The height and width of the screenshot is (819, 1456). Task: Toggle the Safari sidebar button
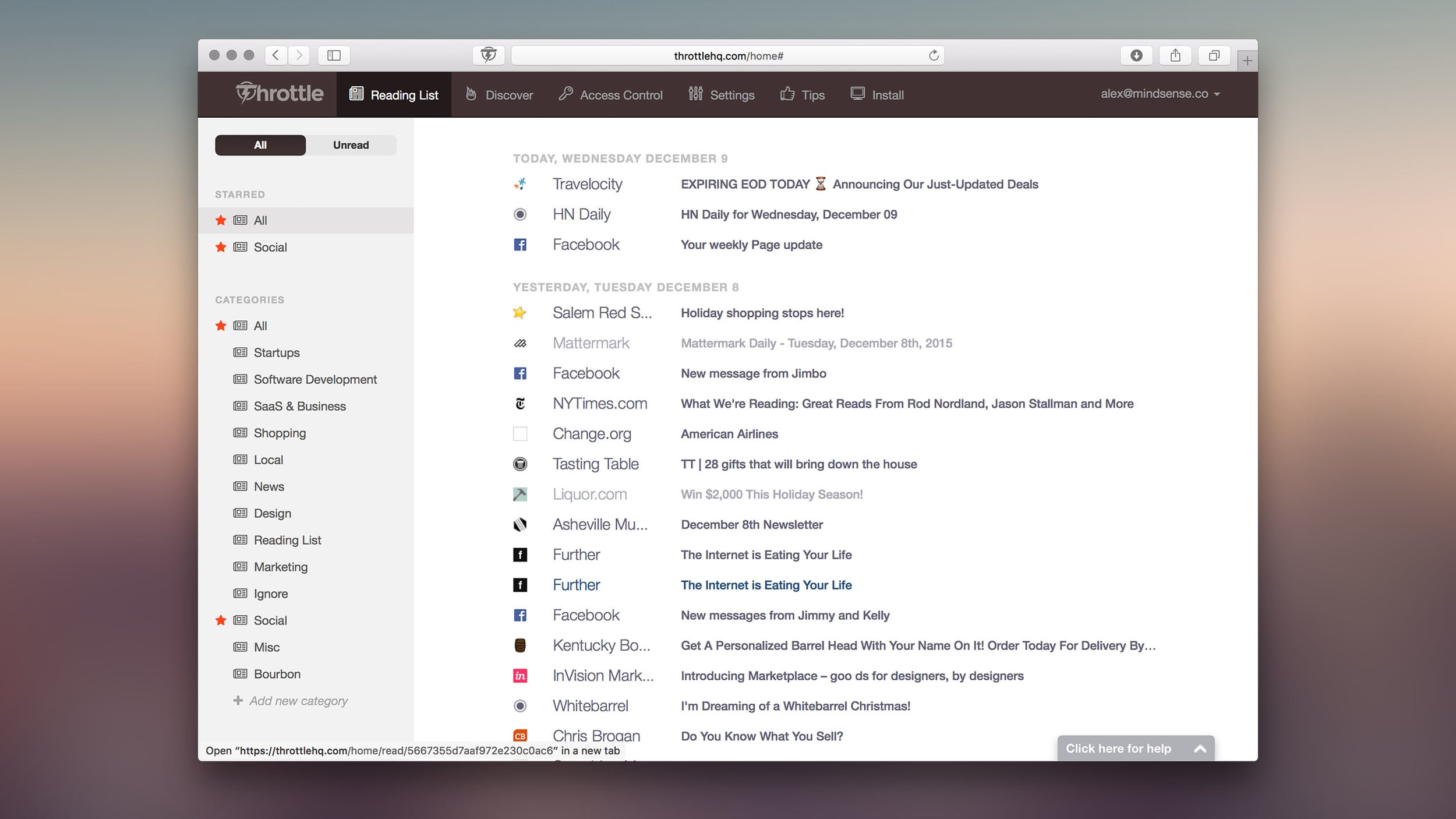pyautogui.click(x=334, y=55)
